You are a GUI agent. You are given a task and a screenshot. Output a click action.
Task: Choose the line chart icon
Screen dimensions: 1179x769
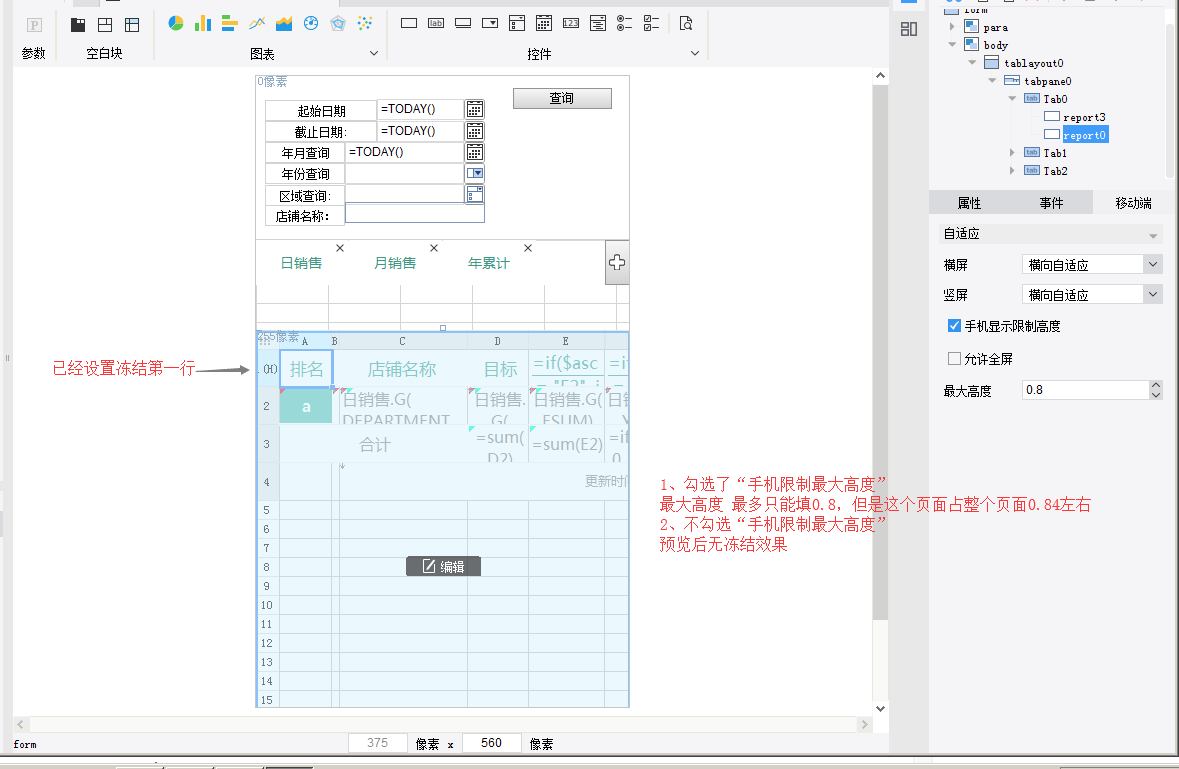[257, 23]
